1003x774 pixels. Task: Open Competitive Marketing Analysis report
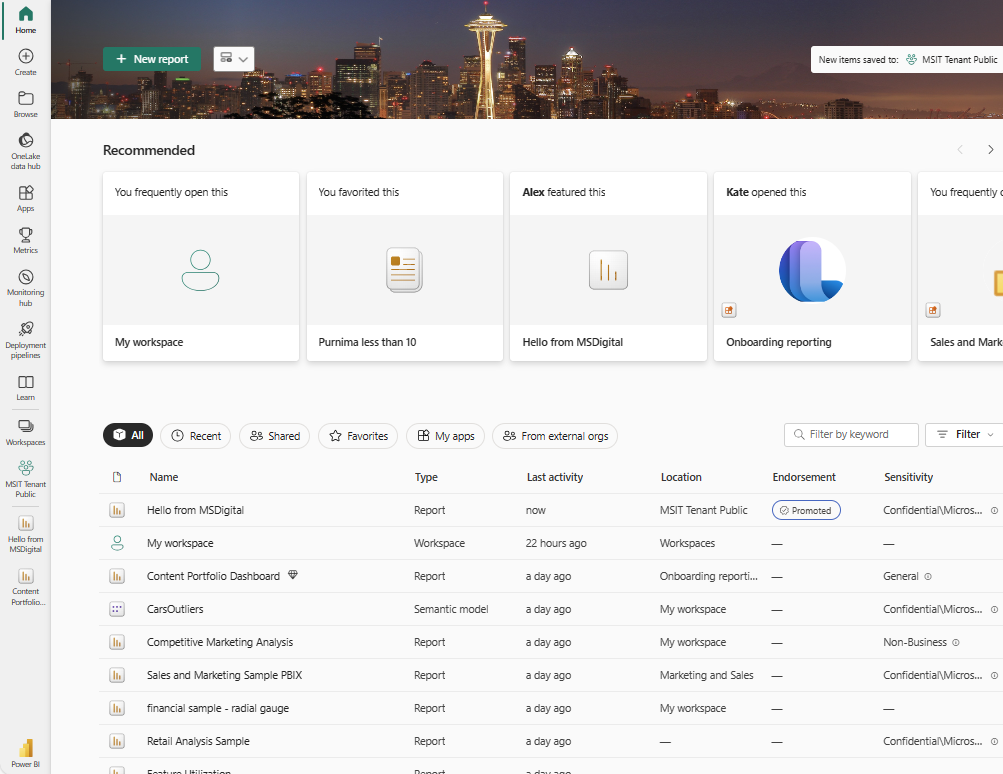(220, 642)
